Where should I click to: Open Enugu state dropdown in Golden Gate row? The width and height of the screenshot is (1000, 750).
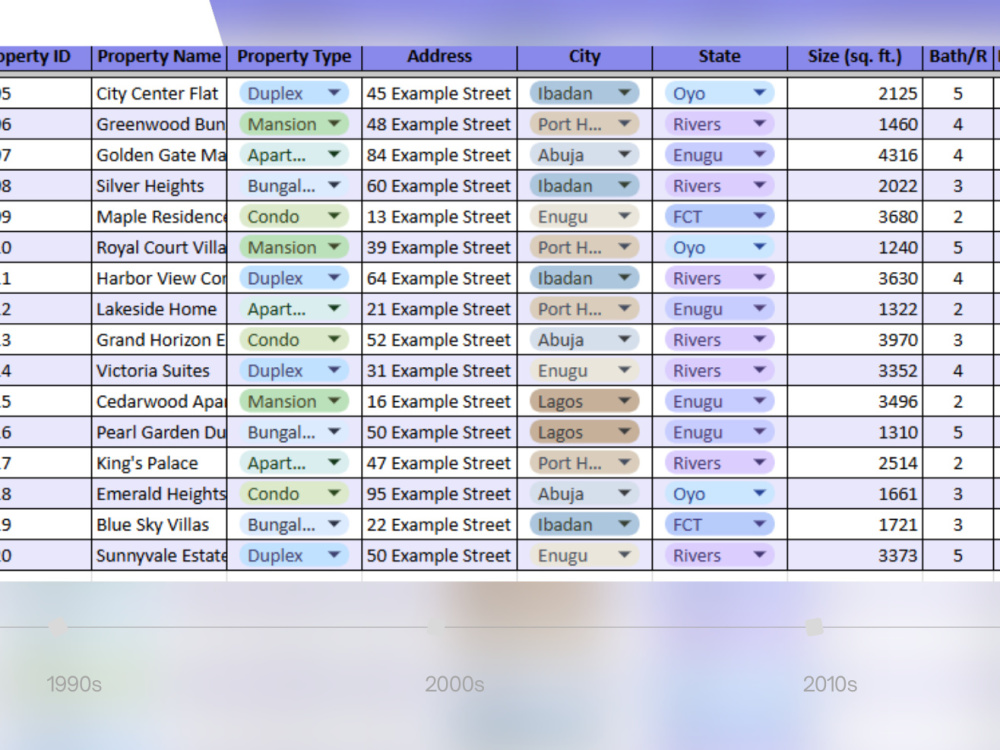[x=719, y=155]
